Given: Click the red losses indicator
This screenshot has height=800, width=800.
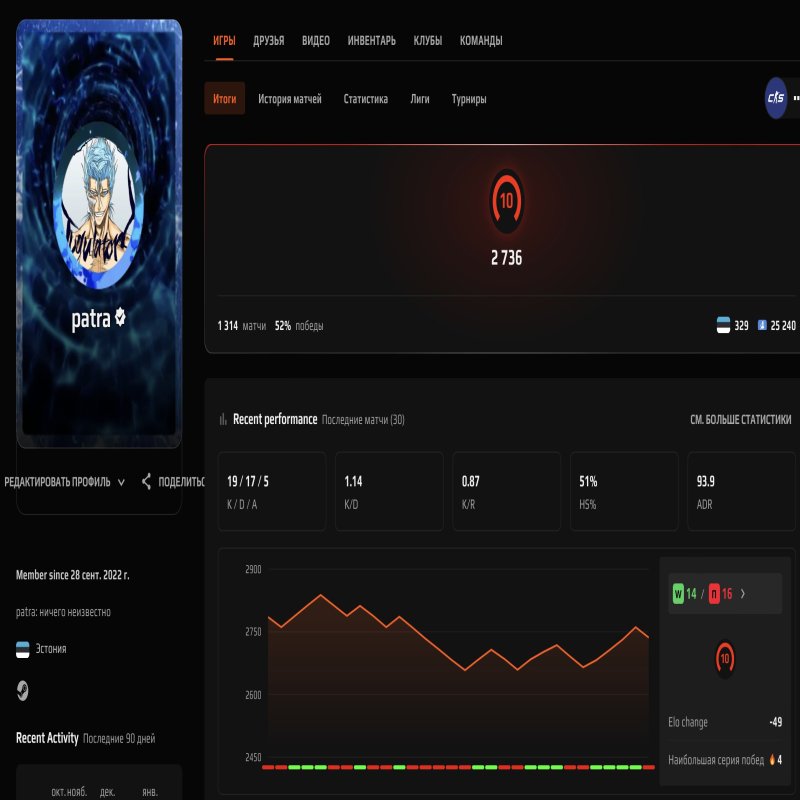Looking at the screenshot, I should [x=713, y=593].
